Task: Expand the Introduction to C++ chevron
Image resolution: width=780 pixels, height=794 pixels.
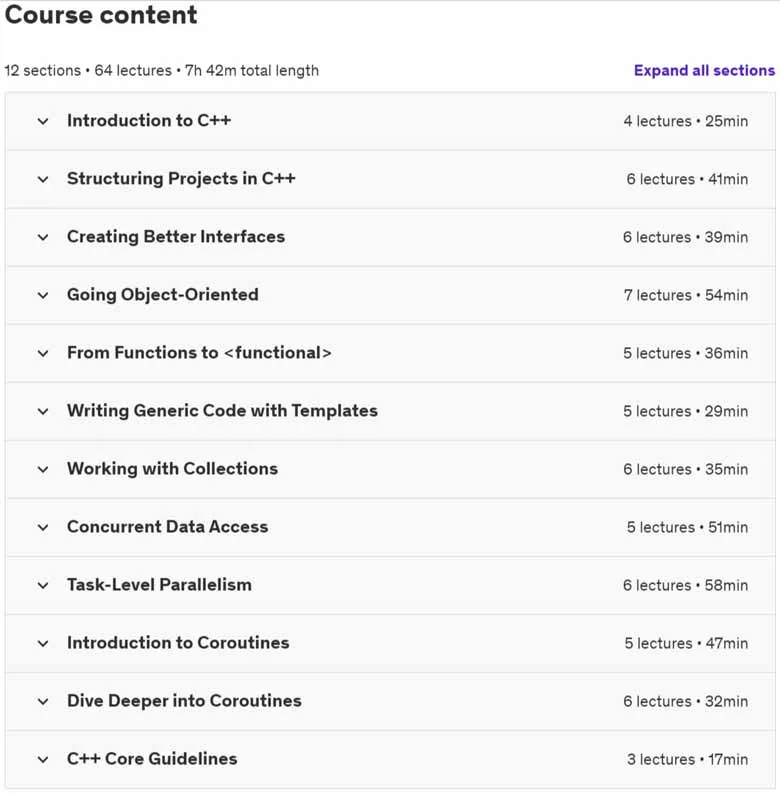Action: click(x=43, y=121)
